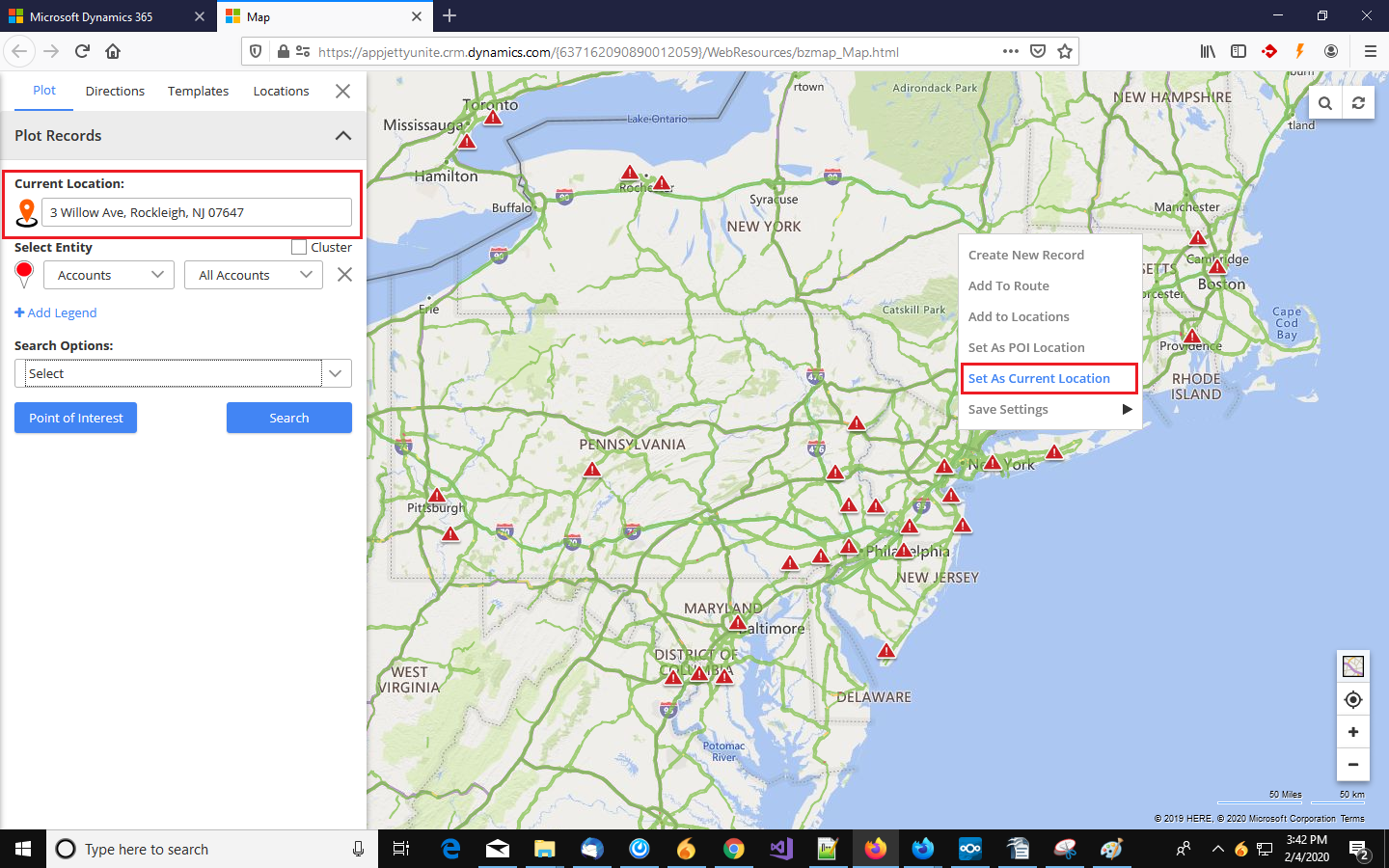Click the red pushpin entity marker icon
This screenshot has width=1389, height=868.
click(x=23, y=274)
